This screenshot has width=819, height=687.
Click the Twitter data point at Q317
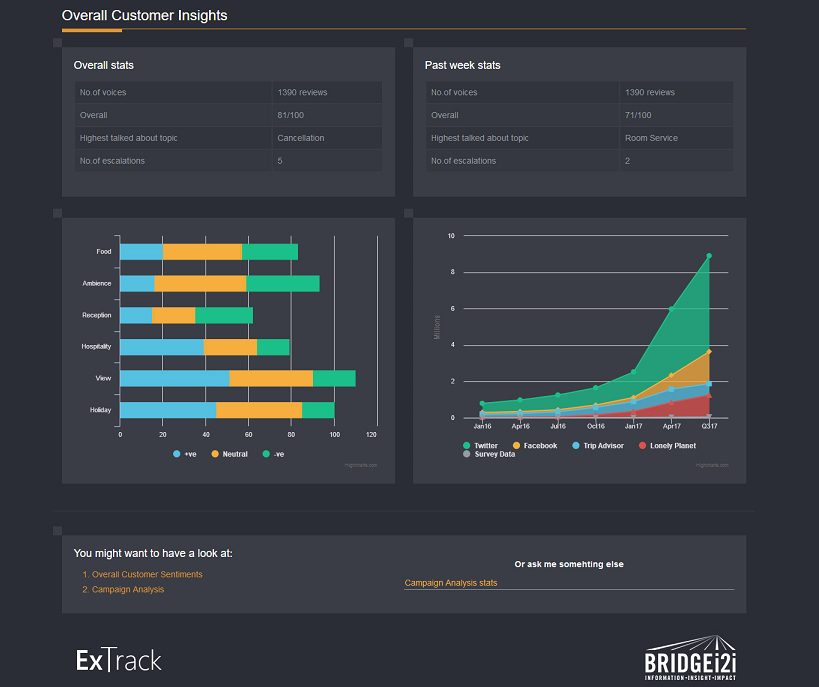708,256
